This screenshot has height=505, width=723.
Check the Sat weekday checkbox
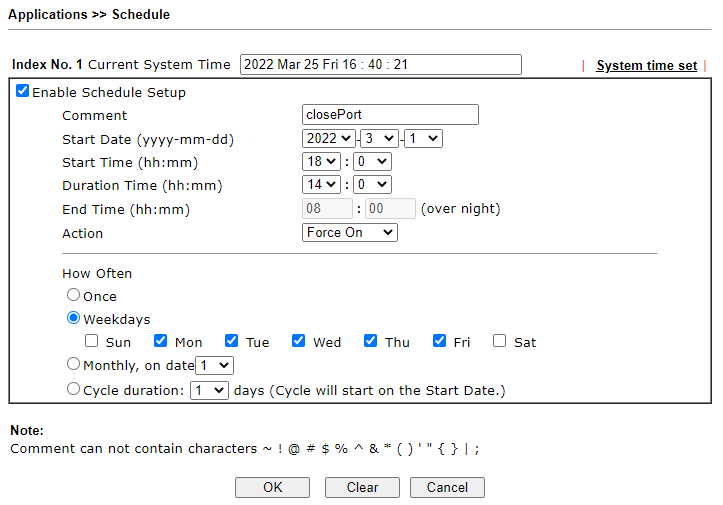point(499,341)
